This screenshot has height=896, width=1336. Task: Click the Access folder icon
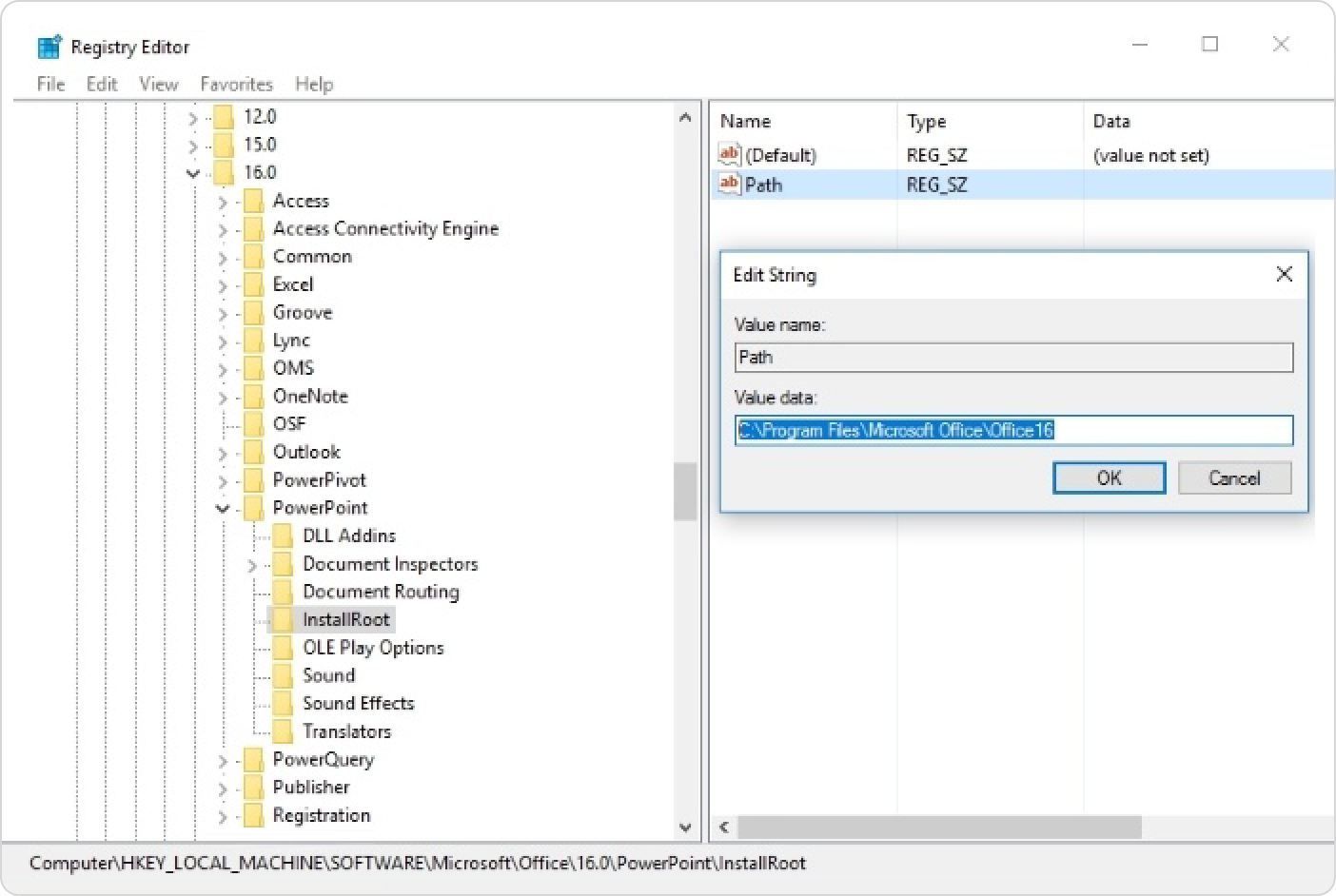click(x=253, y=201)
